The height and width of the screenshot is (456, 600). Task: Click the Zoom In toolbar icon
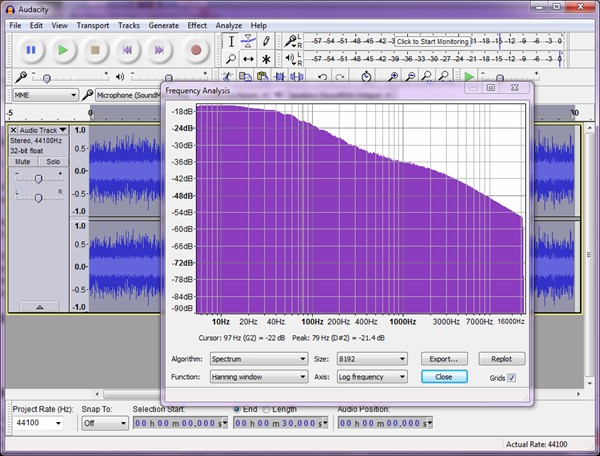click(x=393, y=77)
